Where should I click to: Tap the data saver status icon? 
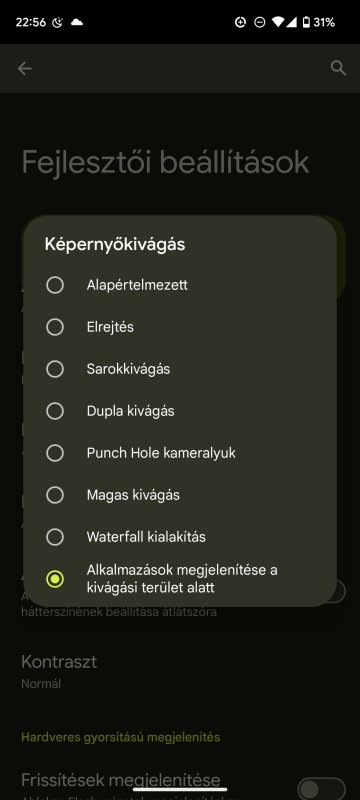[240, 22]
